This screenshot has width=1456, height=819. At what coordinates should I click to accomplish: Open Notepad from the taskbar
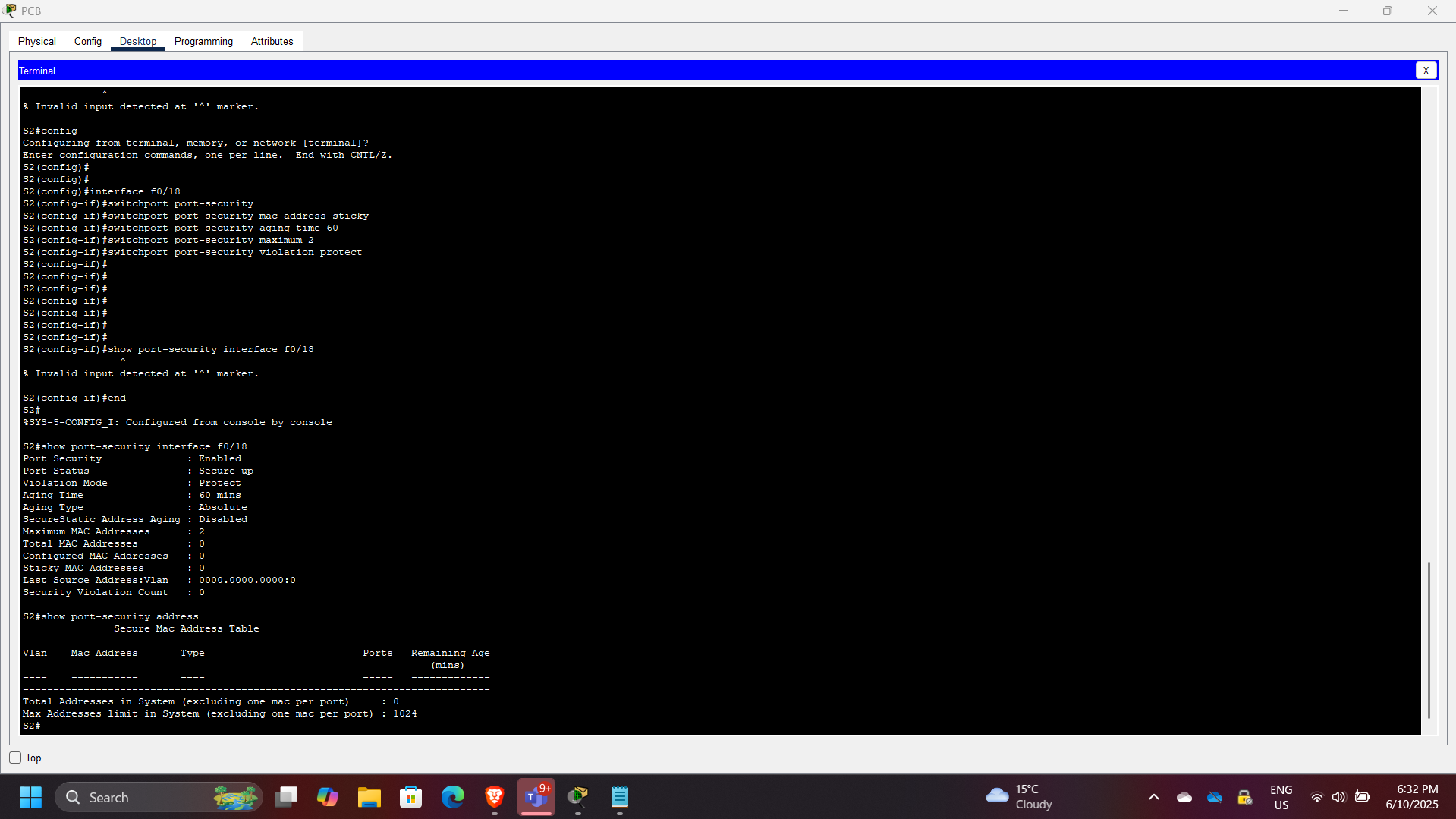pos(620,797)
